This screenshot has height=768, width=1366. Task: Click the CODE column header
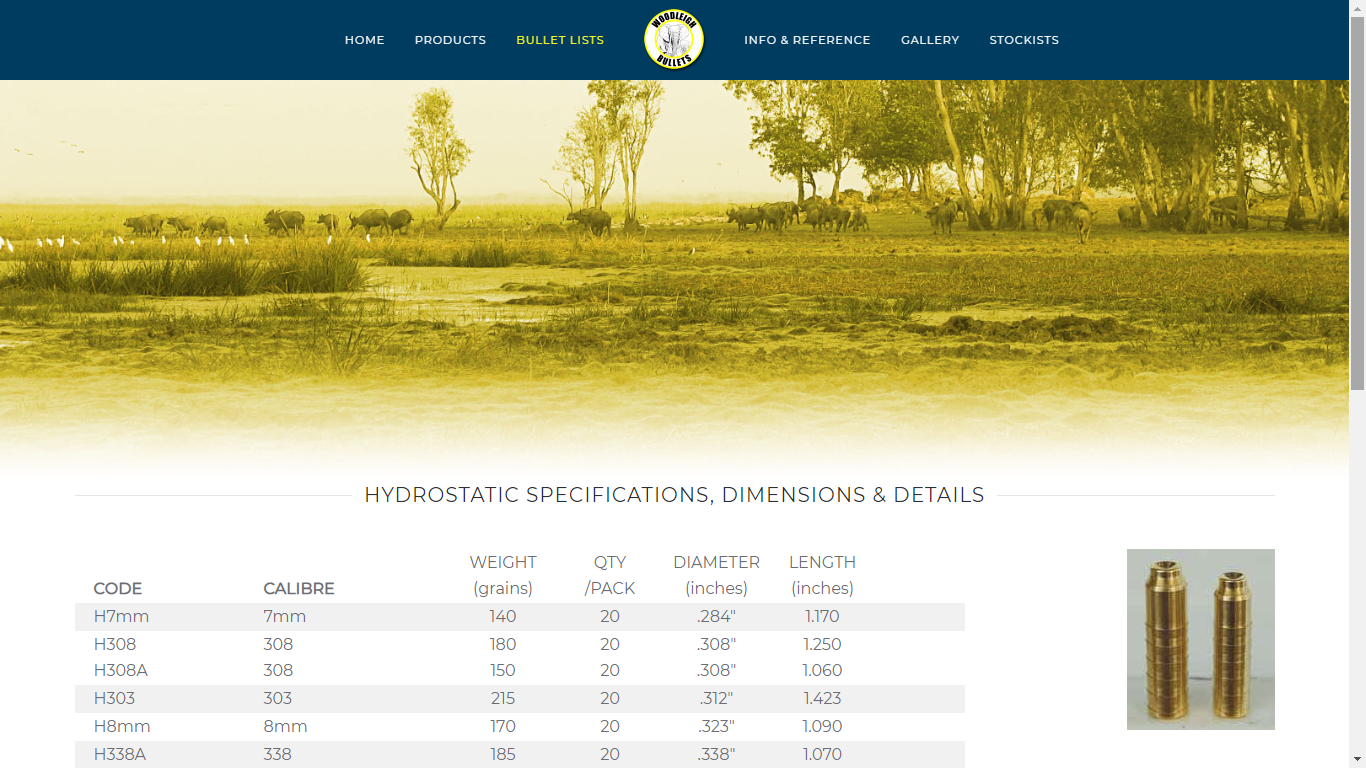click(x=118, y=588)
